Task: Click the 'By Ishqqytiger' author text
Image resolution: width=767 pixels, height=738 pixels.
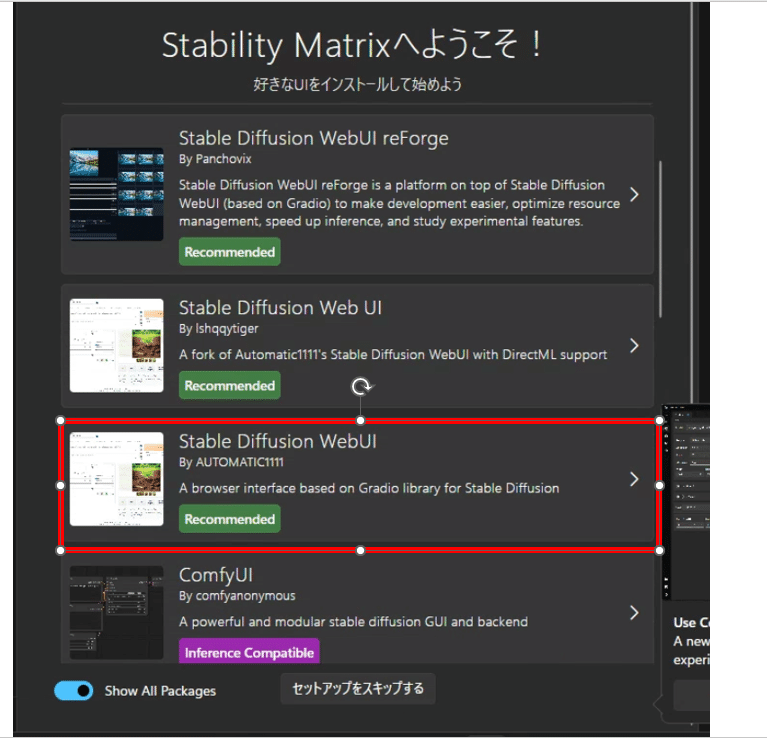Action: point(219,329)
